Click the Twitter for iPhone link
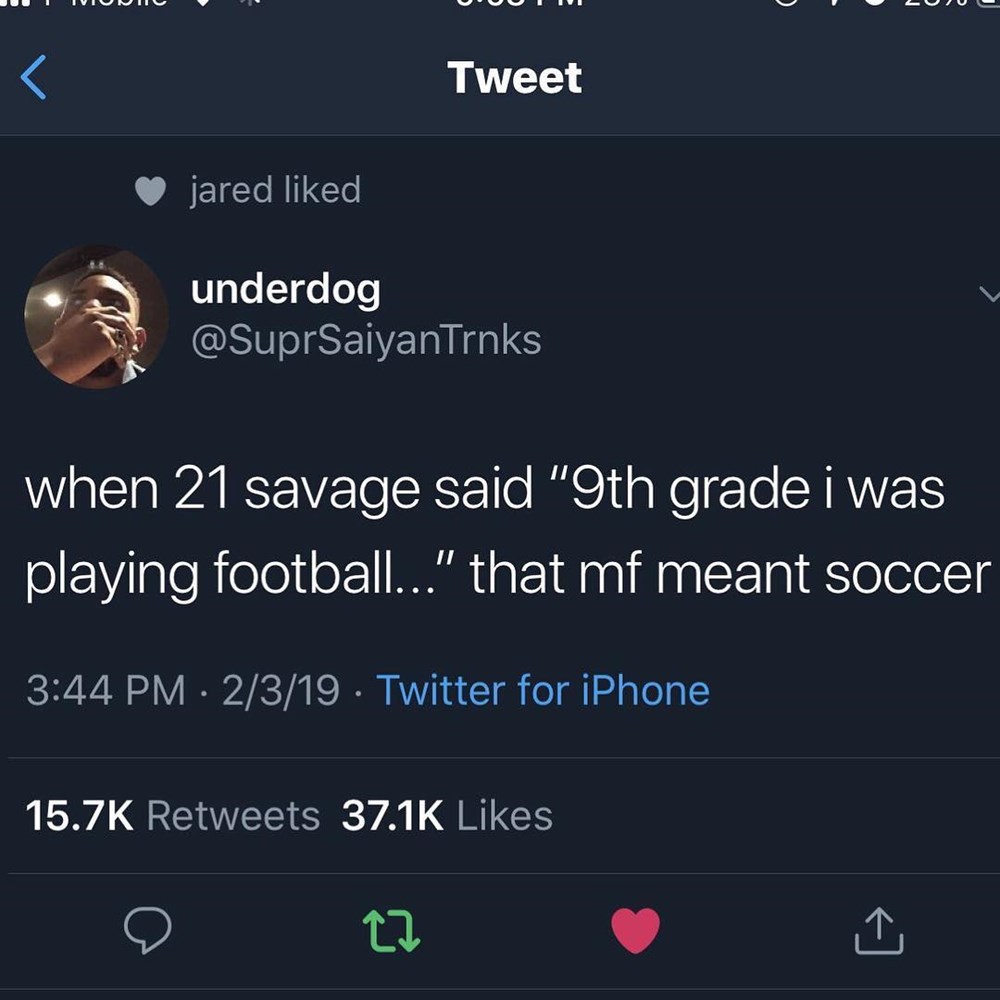This screenshot has width=1000, height=1000. click(543, 690)
